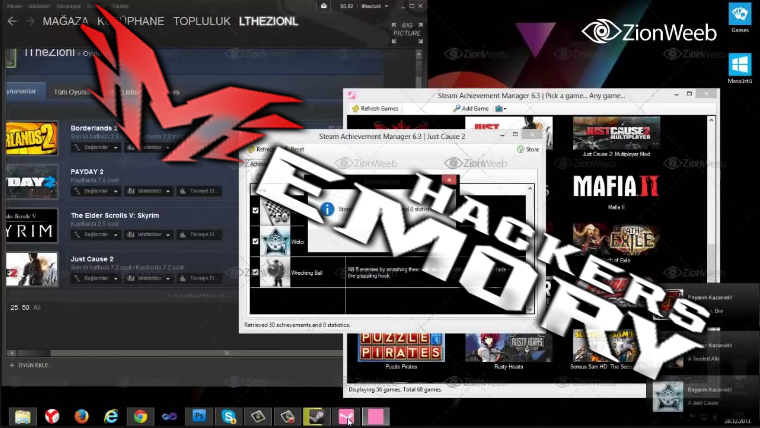This screenshot has width=760, height=428.
Task: Click the blue information icon in dialog
Action: [327, 209]
